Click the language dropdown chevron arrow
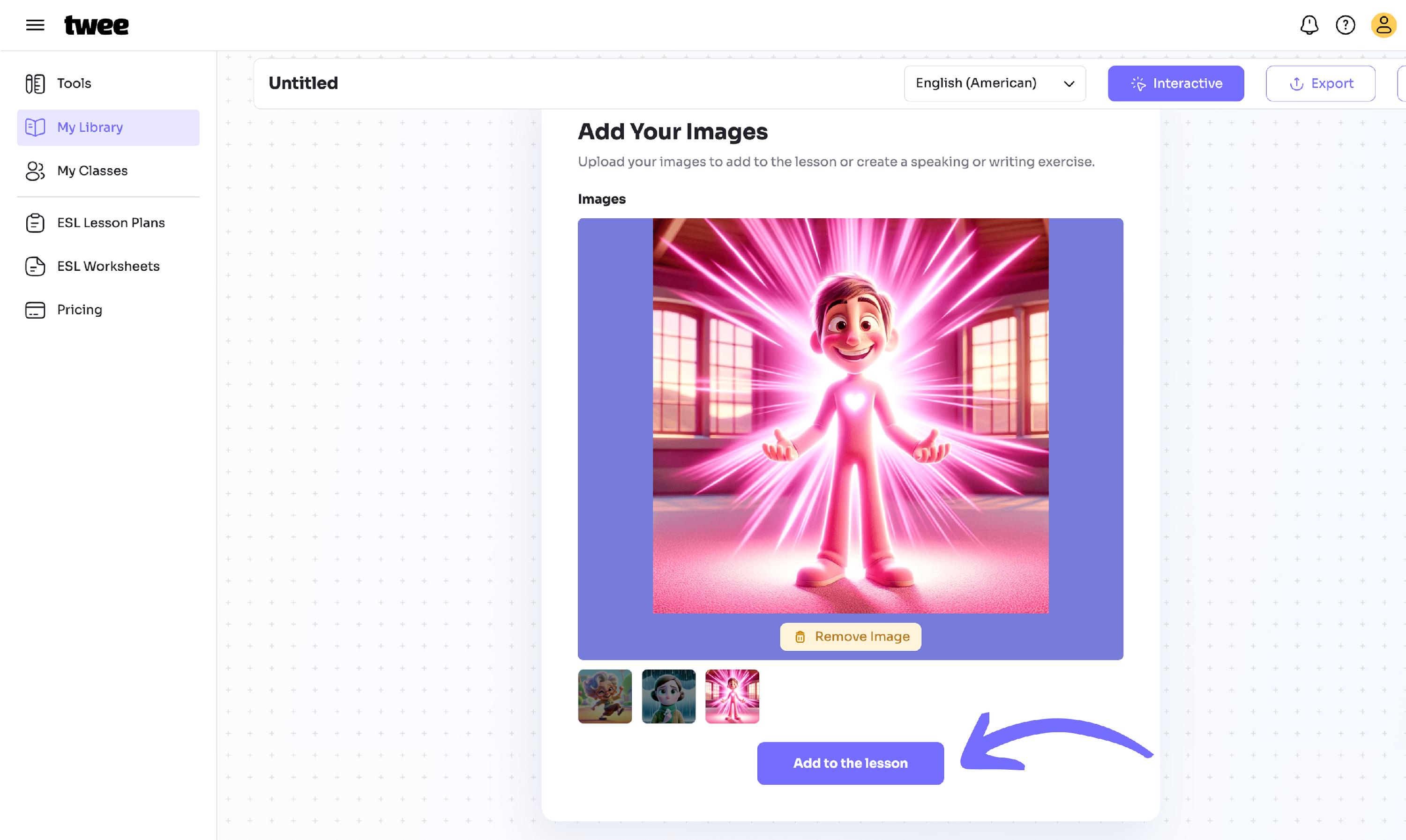Screen dimensions: 1406x840 point(1069,84)
